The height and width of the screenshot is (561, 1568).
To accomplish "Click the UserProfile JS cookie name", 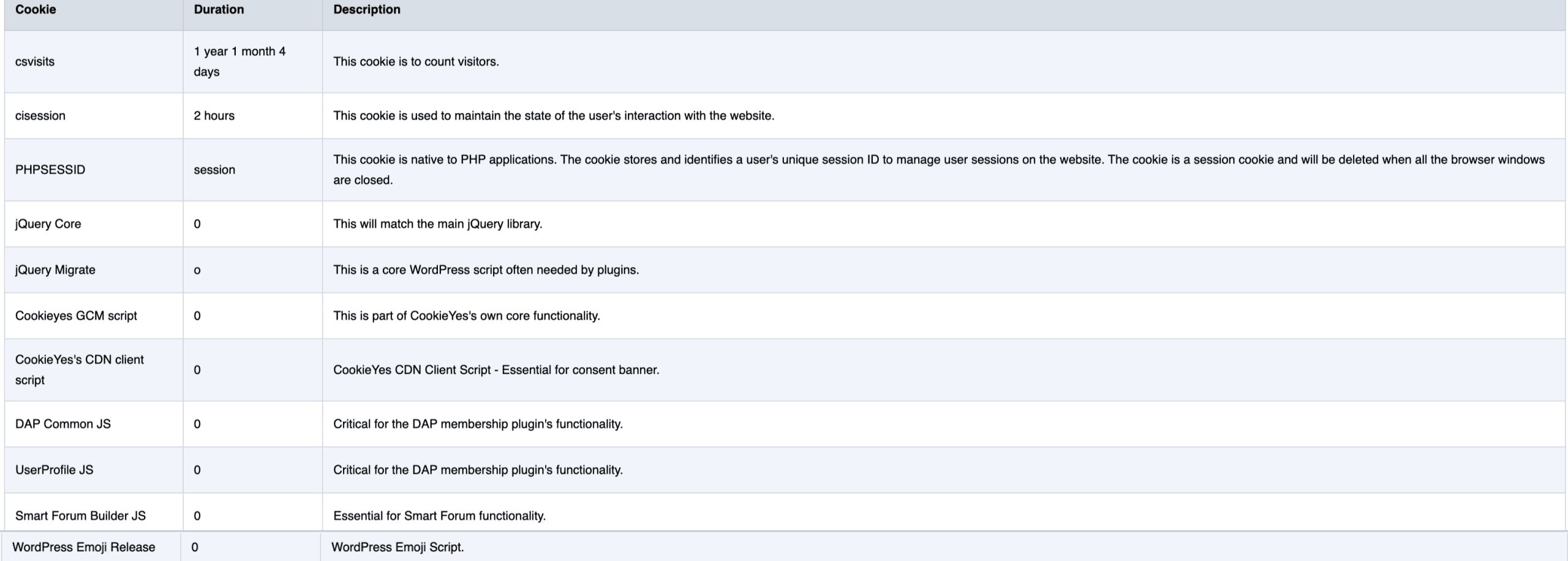I will point(55,470).
